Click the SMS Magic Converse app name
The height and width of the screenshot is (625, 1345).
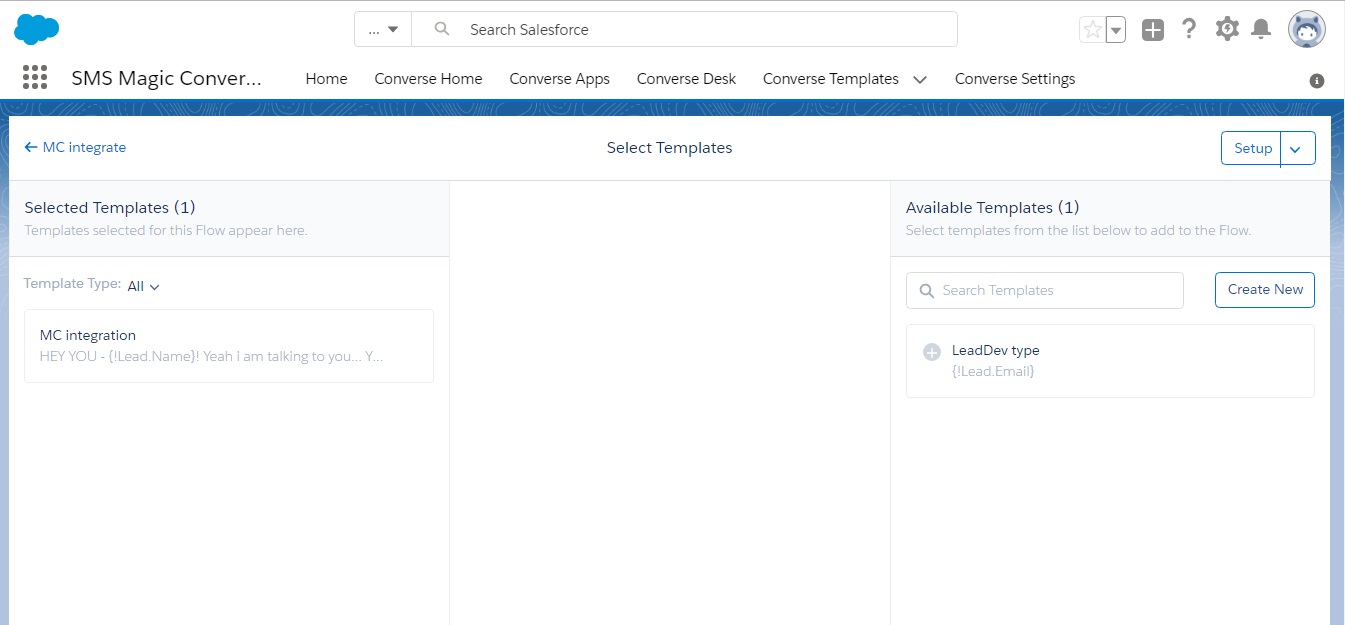tap(166, 78)
